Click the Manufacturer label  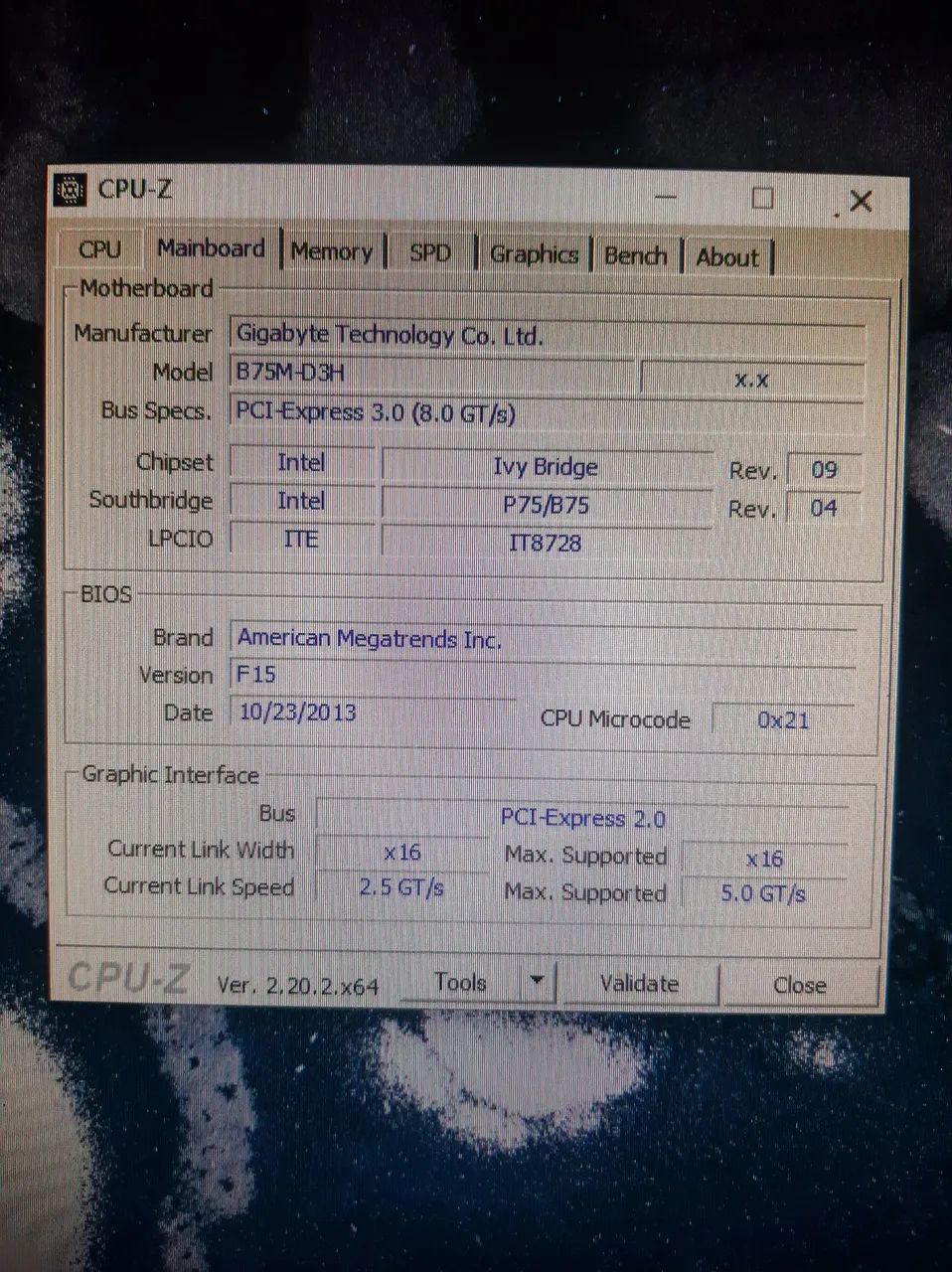[x=143, y=333]
